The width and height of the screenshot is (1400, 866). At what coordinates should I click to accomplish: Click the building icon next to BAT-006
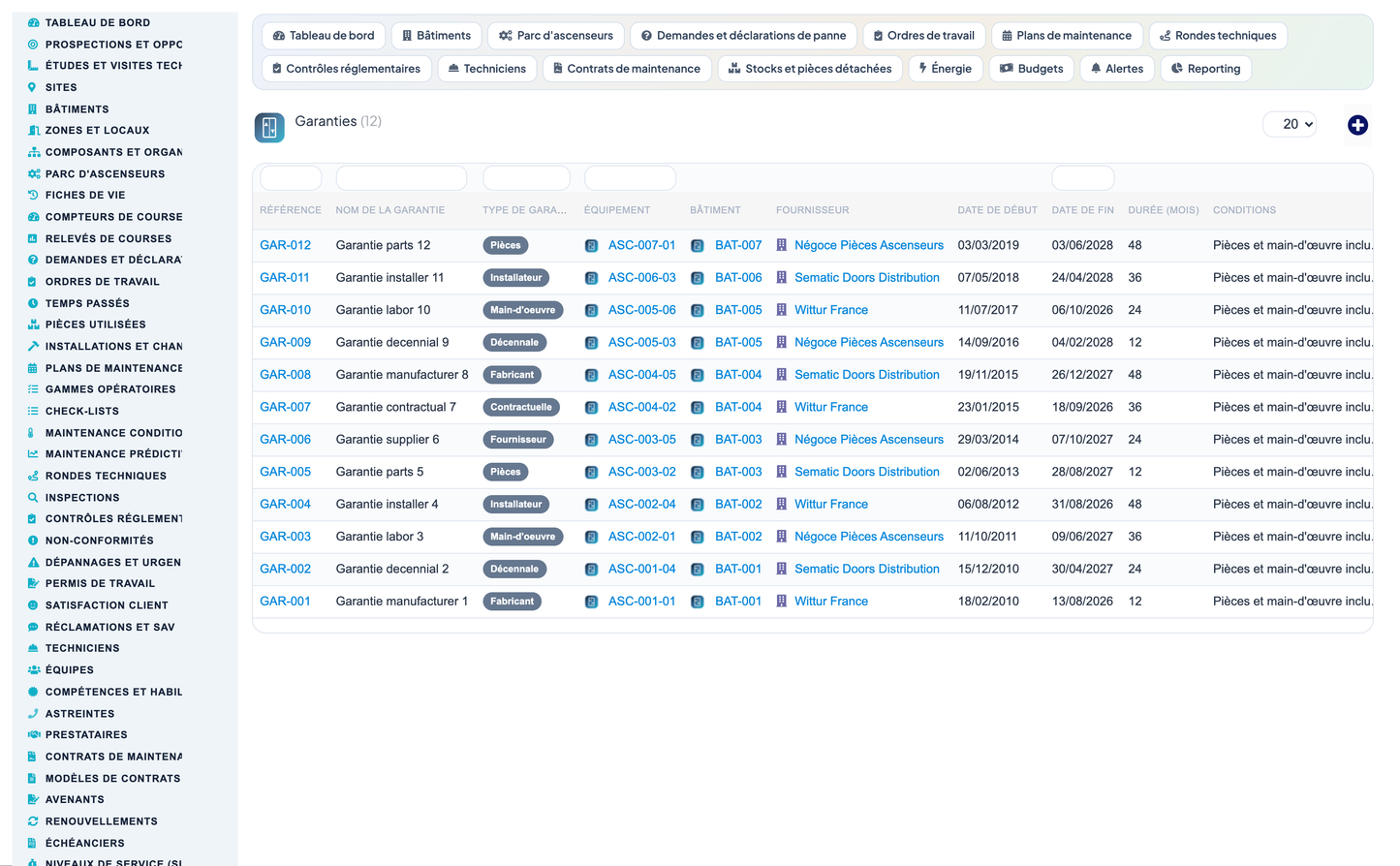coord(697,278)
